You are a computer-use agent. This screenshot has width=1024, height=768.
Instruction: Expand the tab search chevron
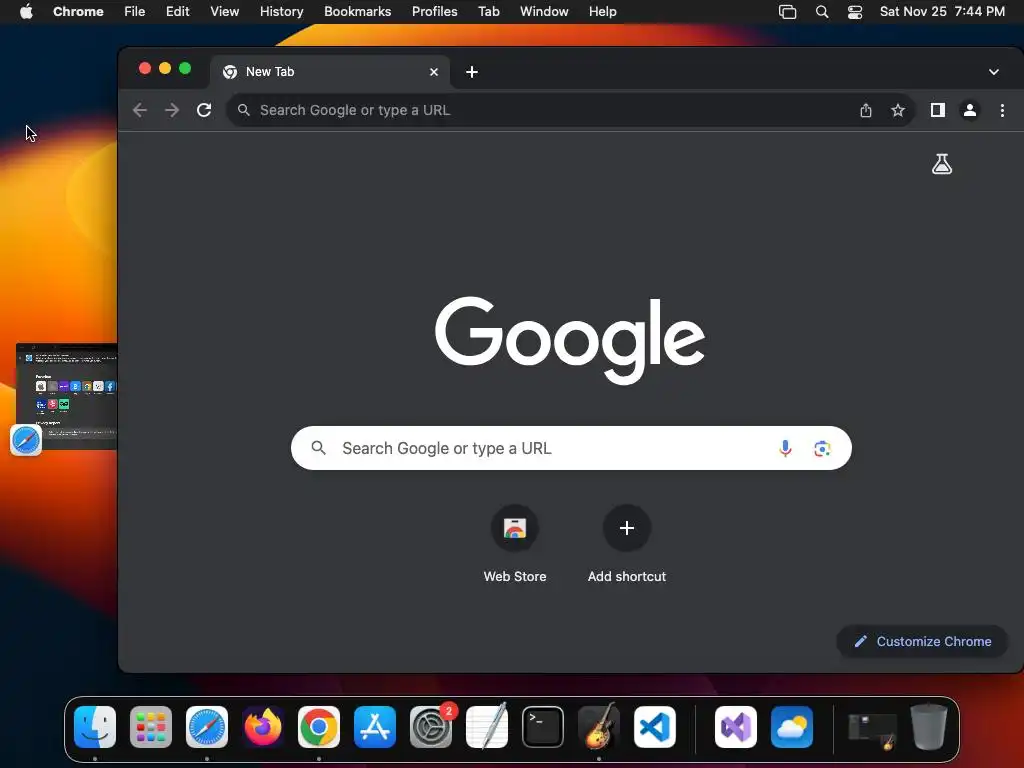click(993, 72)
